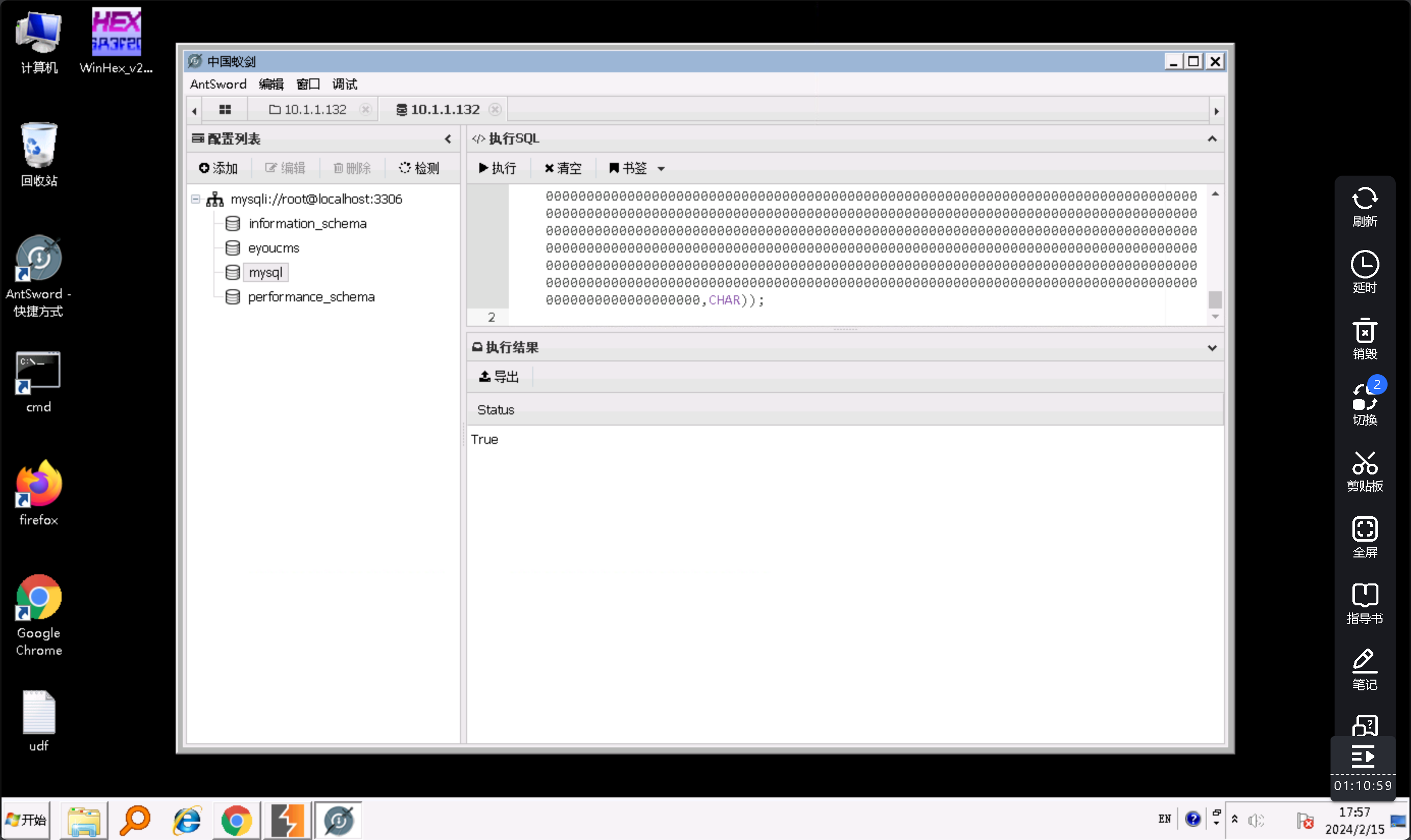Click the SQL editor vertical scrollbar thumb
The width and height of the screenshot is (1411, 840).
pos(1214,299)
